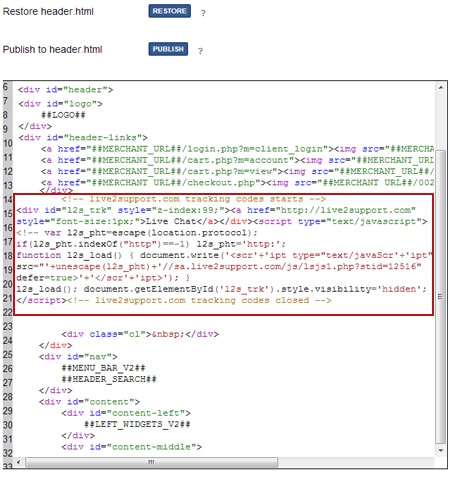This screenshot has width=450, height=484.
Task: Click the ##MENU_BAR_V2## placeholder
Action: 103,368
